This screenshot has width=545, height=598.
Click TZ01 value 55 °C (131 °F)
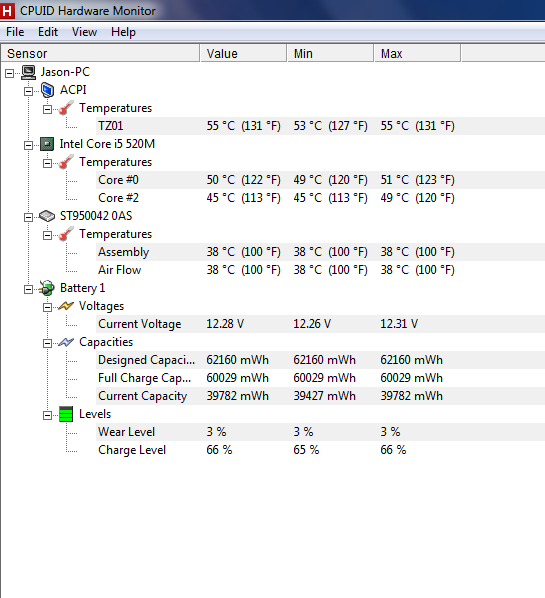pos(243,126)
